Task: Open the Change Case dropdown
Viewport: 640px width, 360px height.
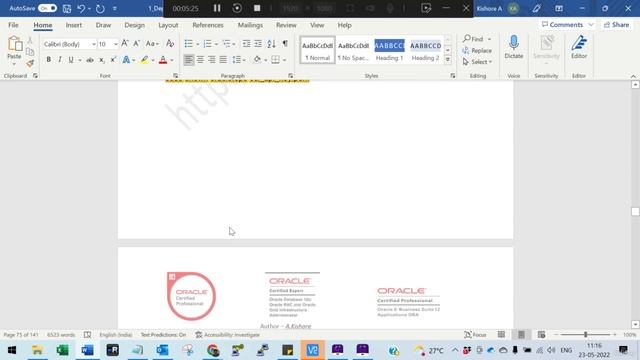Action: (x=152, y=44)
